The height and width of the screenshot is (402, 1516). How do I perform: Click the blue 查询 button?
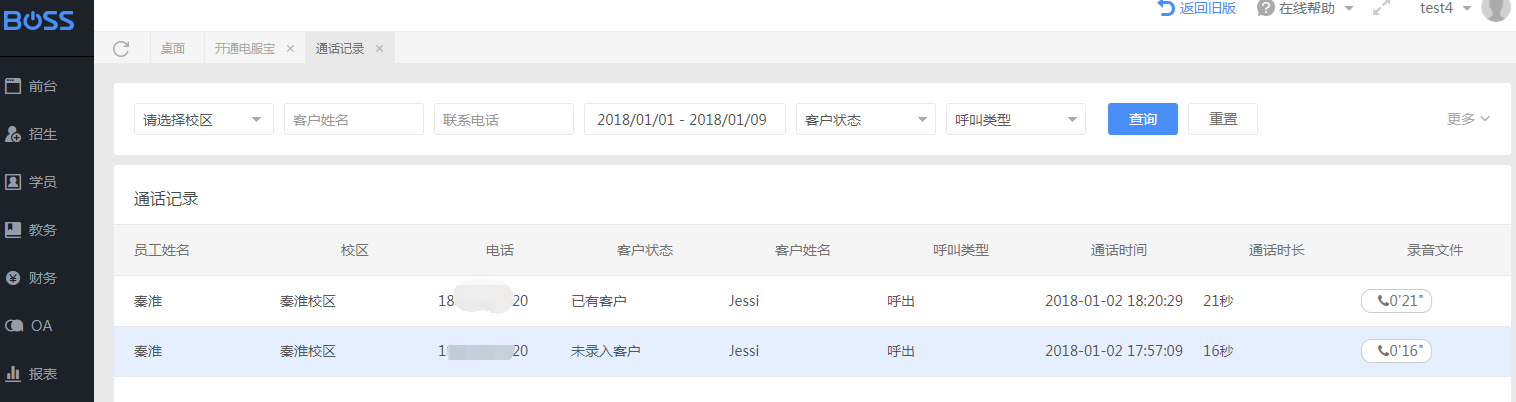tap(1143, 119)
